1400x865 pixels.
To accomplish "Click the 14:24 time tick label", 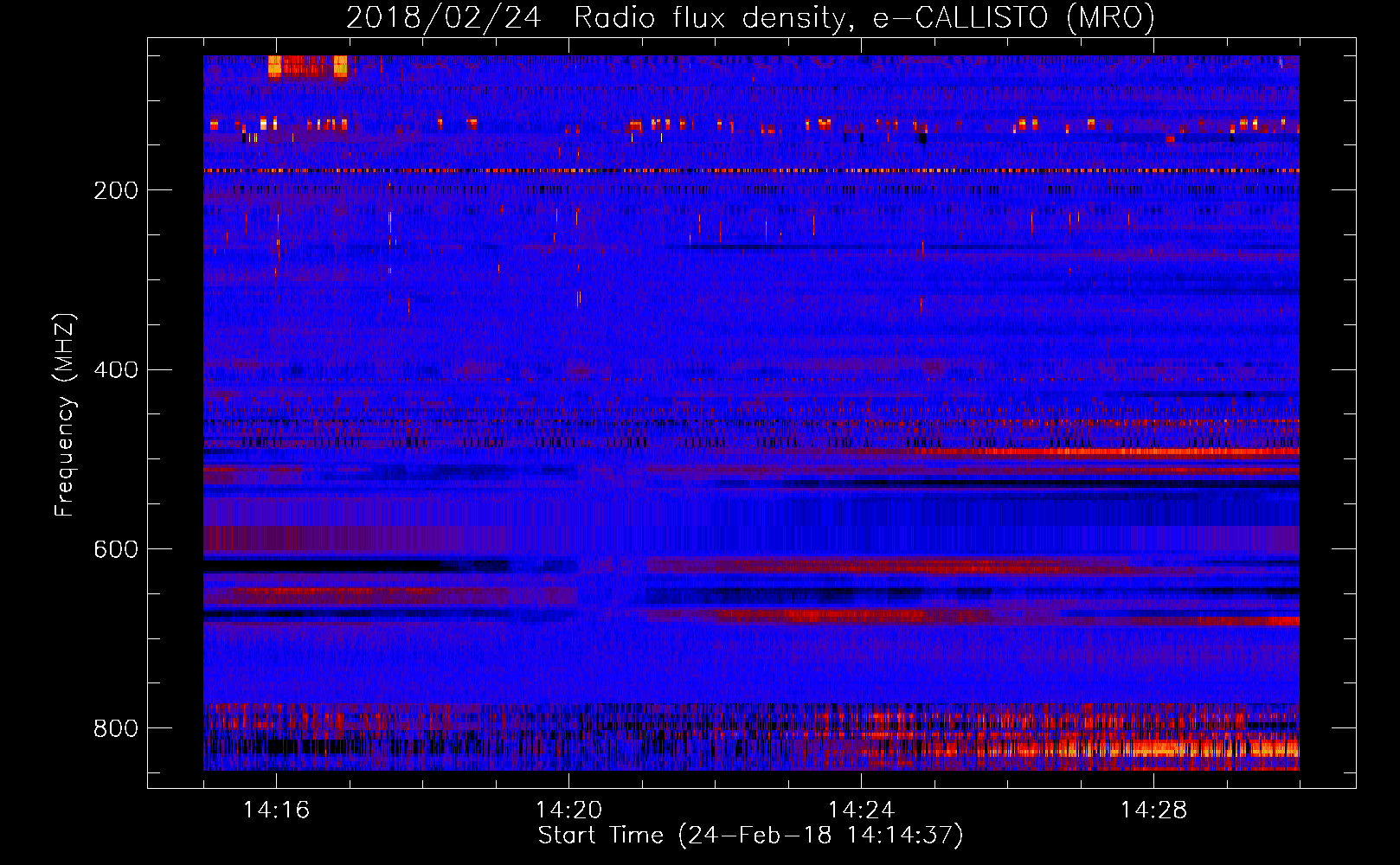I will tap(861, 810).
